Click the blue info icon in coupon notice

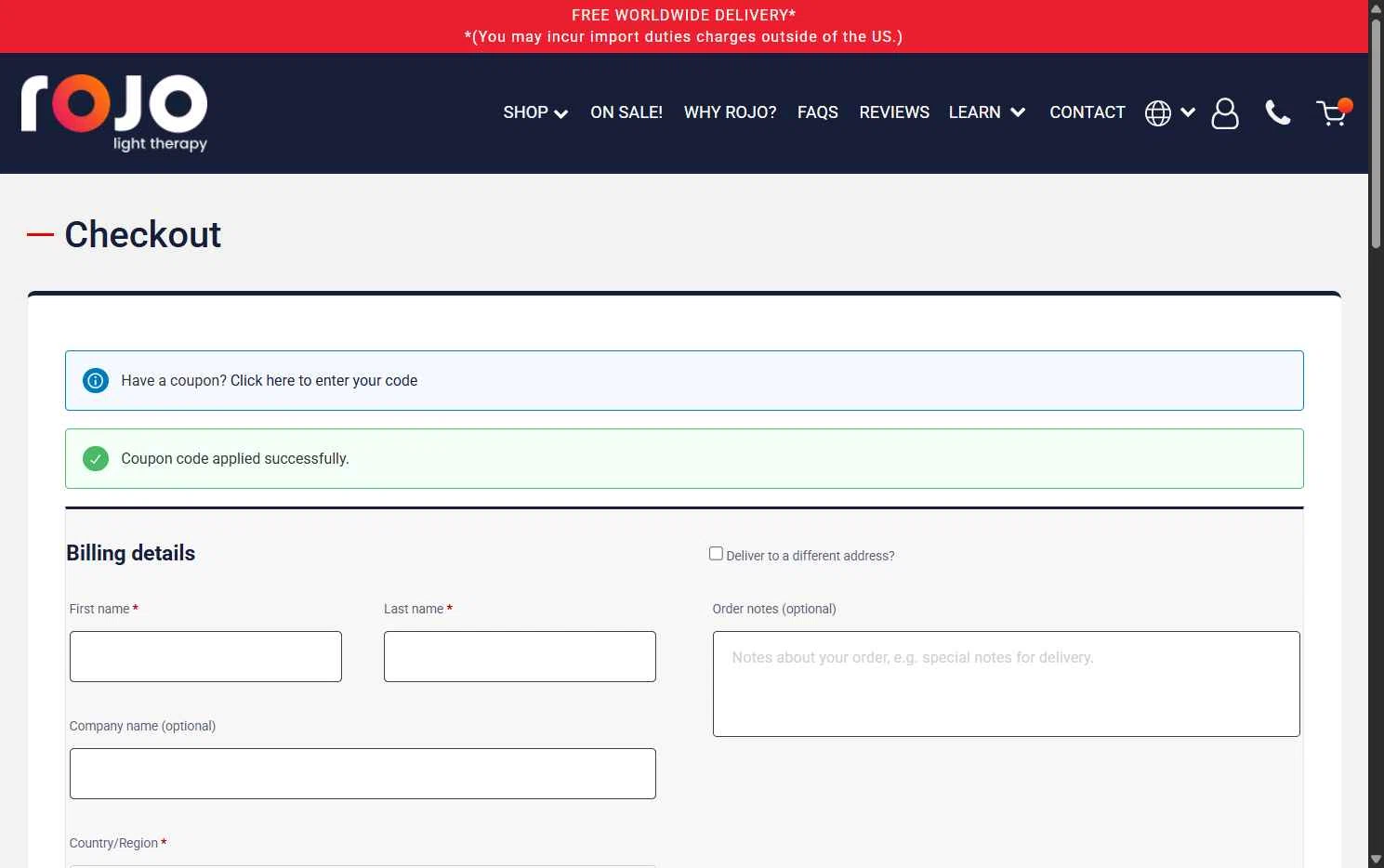click(96, 380)
